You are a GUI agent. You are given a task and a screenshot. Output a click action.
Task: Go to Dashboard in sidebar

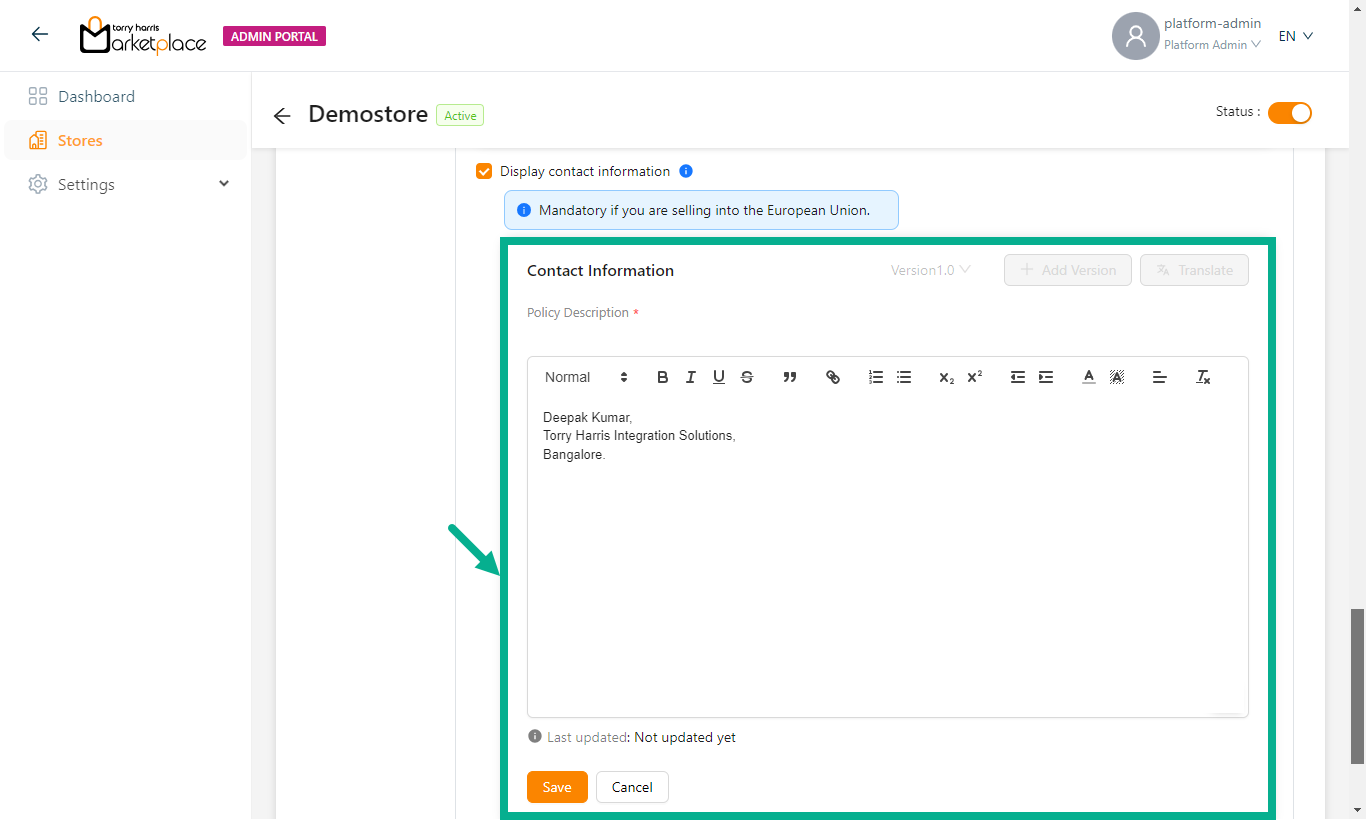coord(96,96)
